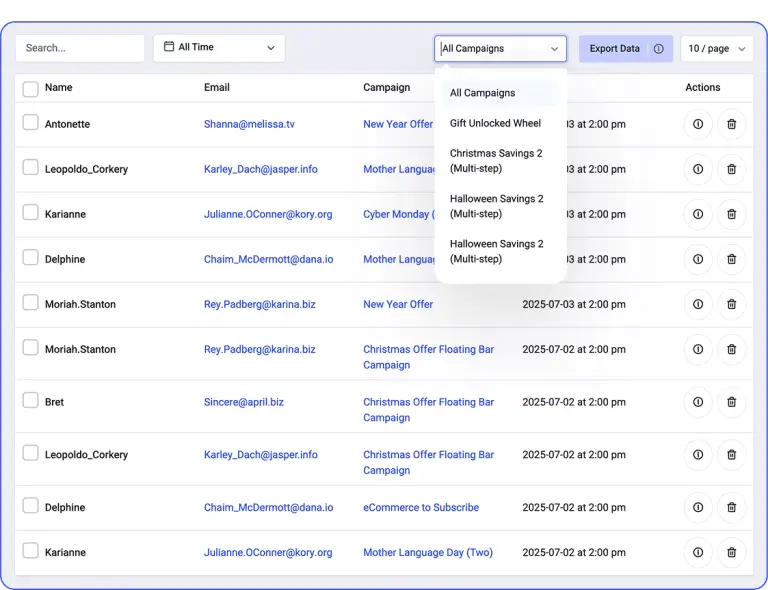This screenshot has width=768, height=590.
Task: Open Shanna@melissa.tv email link
Action: click(x=249, y=124)
